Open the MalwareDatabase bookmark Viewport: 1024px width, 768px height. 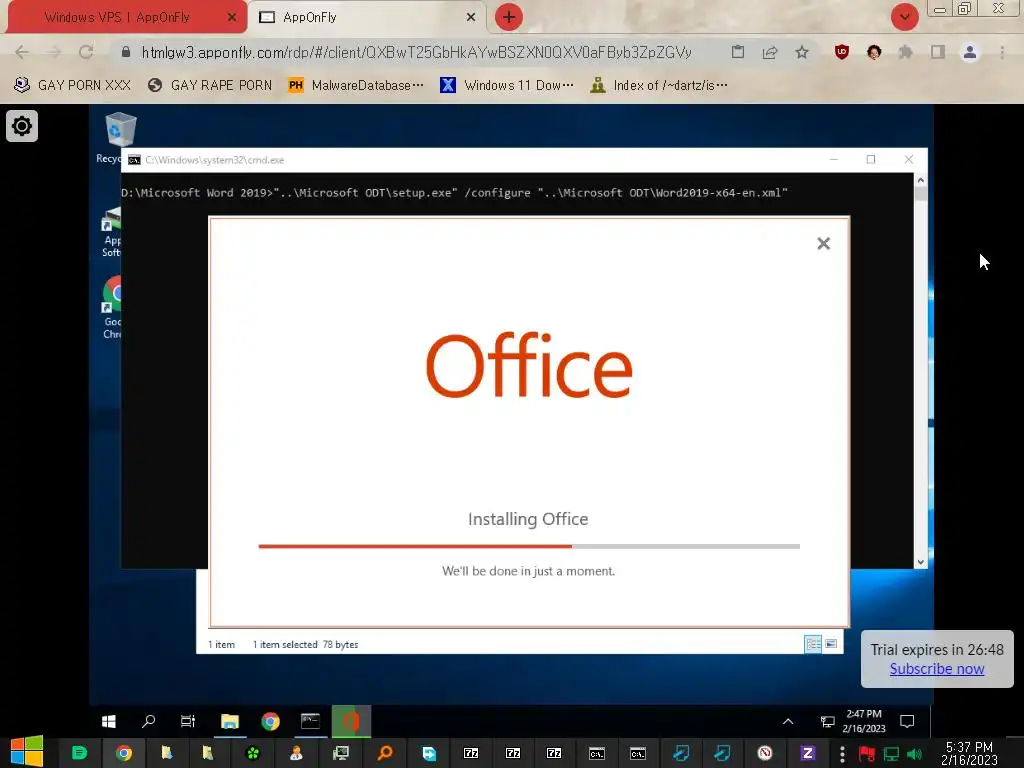pyautogui.click(x=356, y=86)
